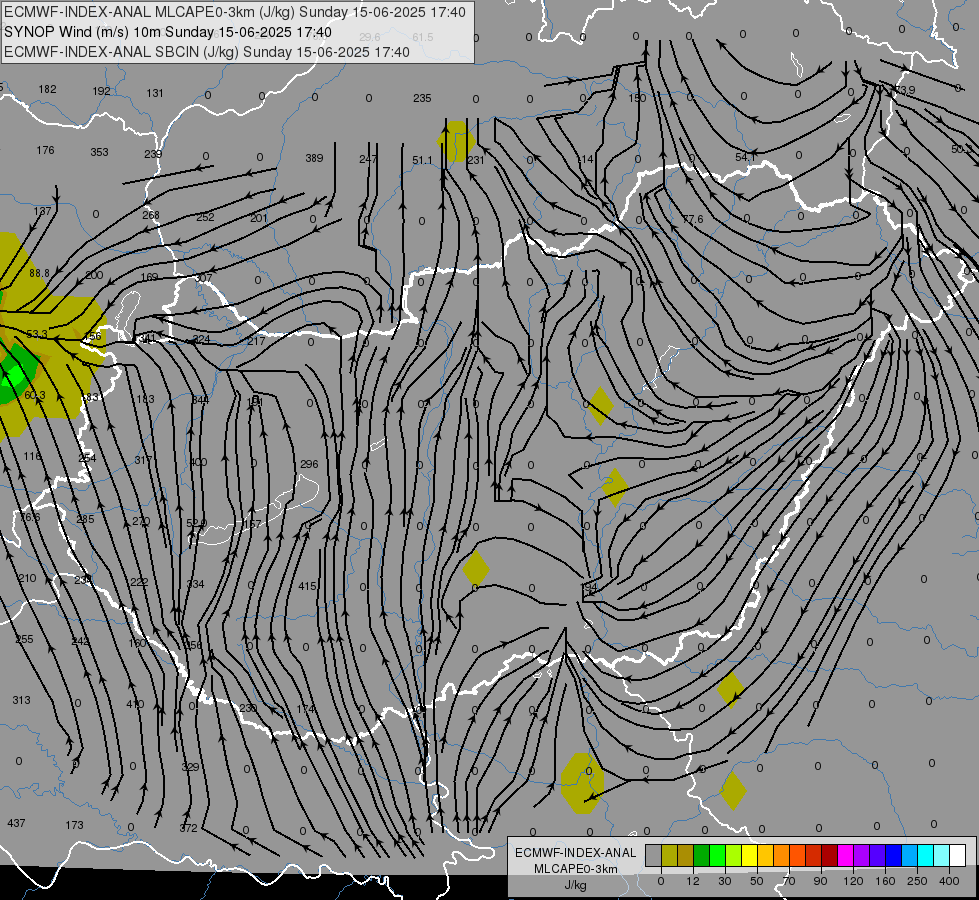Click the "400" legend tick label
This screenshot has height=900, width=979.
pyautogui.click(x=949, y=881)
